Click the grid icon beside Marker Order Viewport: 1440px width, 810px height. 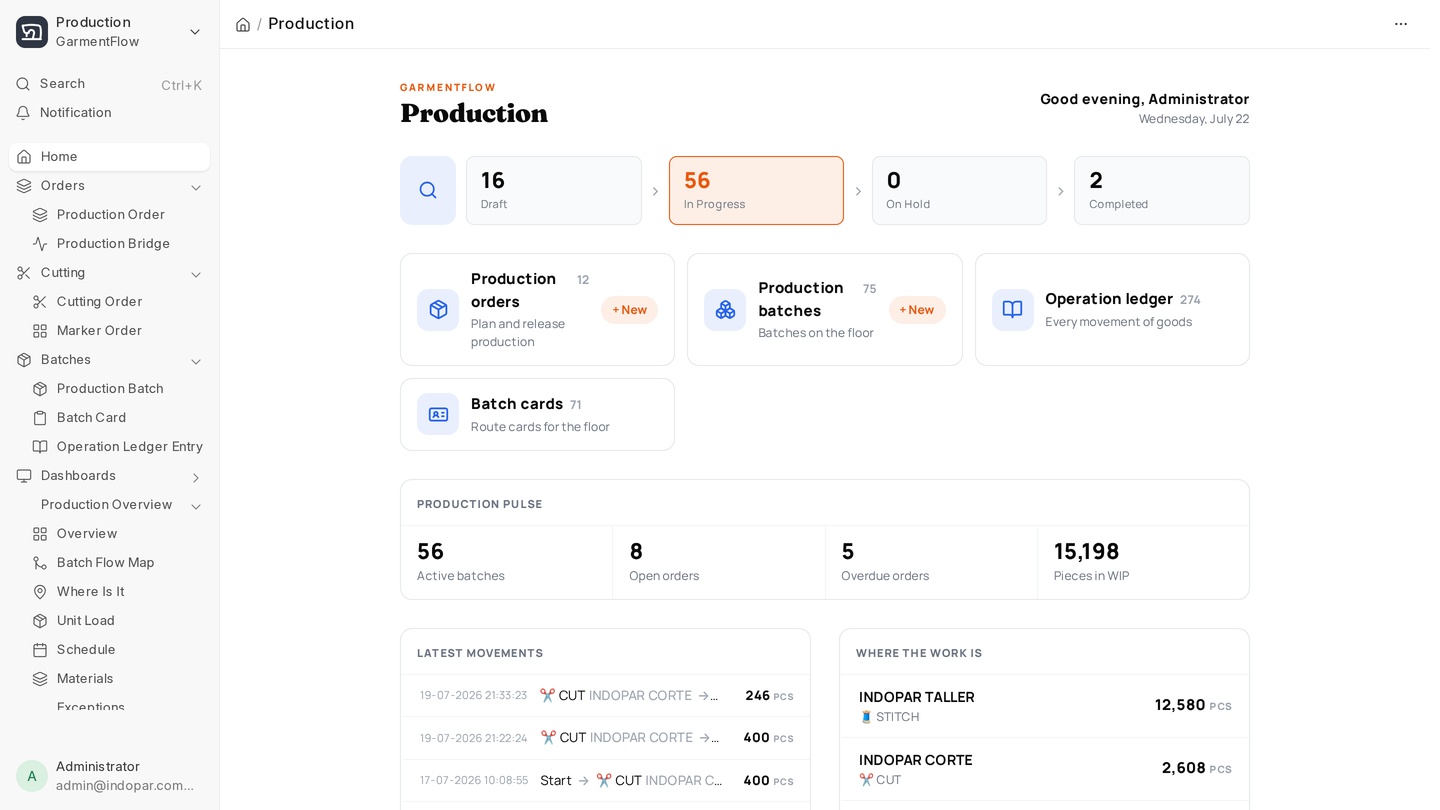click(40, 331)
